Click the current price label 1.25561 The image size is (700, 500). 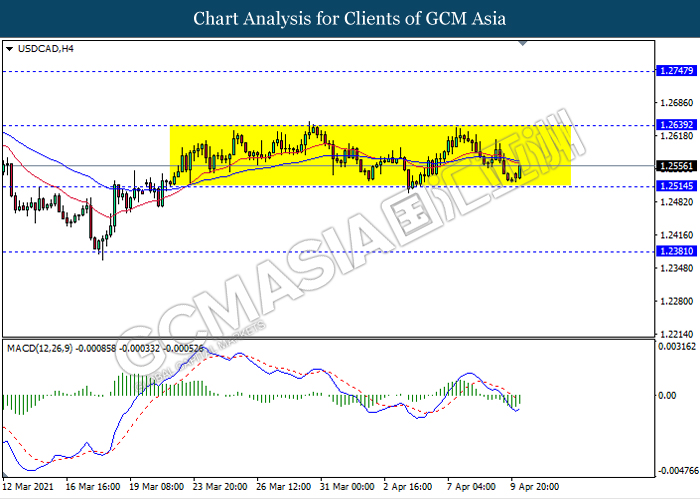[x=676, y=166]
